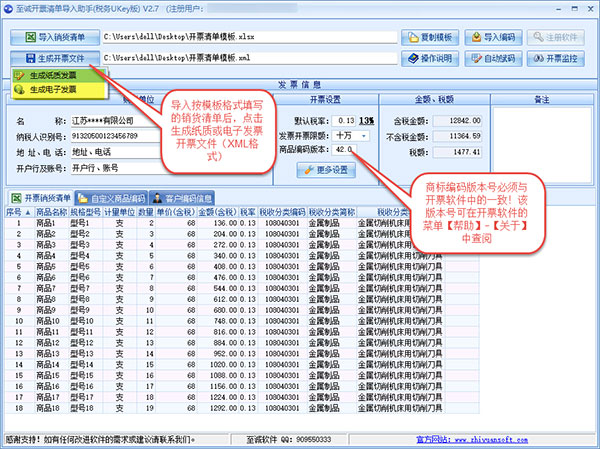
Task: Select 生成纸质发票 from the menu
Action: (53, 76)
